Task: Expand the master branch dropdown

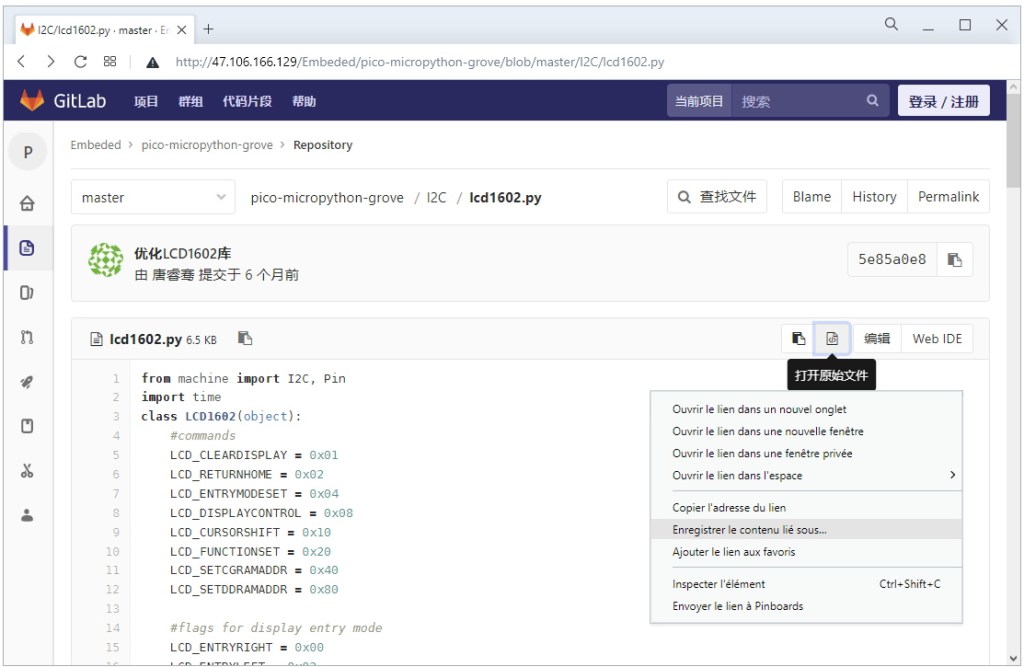Action: point(153,198)
